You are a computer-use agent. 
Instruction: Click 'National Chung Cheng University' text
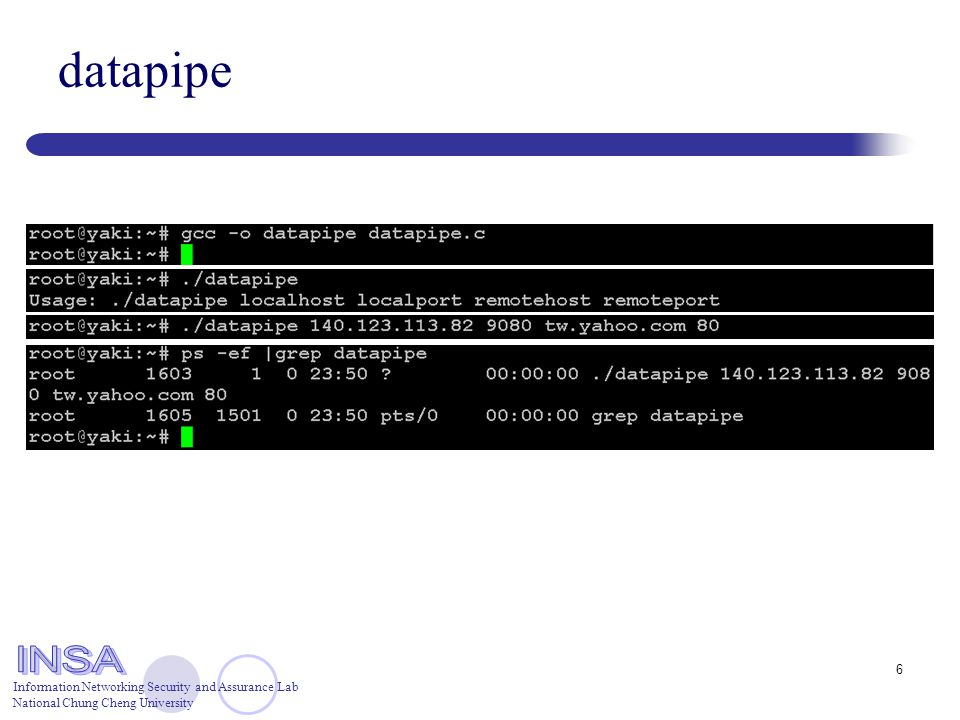[103, 703]
